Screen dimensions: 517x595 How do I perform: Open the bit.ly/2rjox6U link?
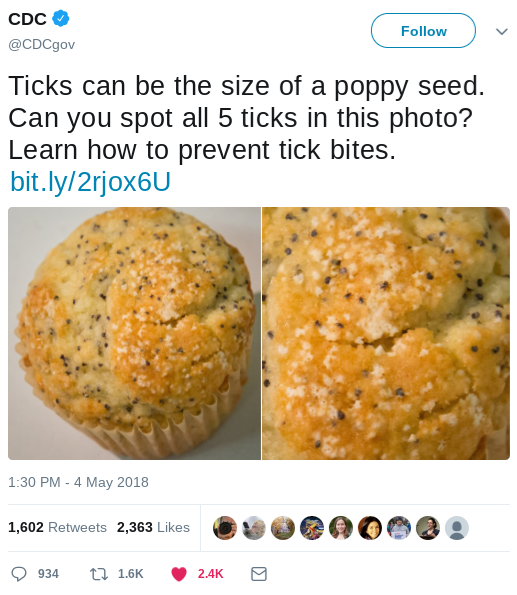click(90, 181)
